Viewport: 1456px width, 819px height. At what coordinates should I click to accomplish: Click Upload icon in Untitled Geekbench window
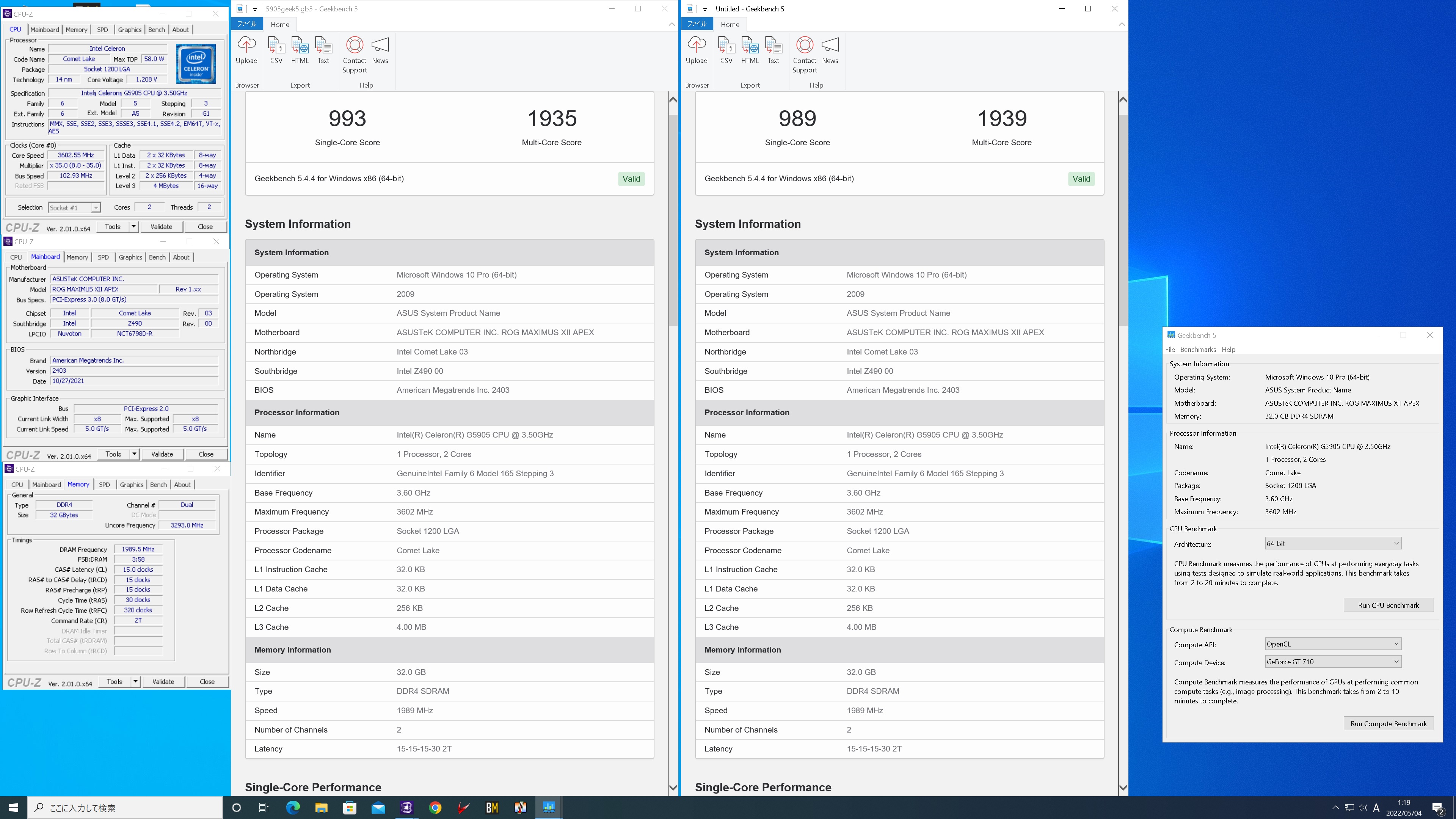697,50
